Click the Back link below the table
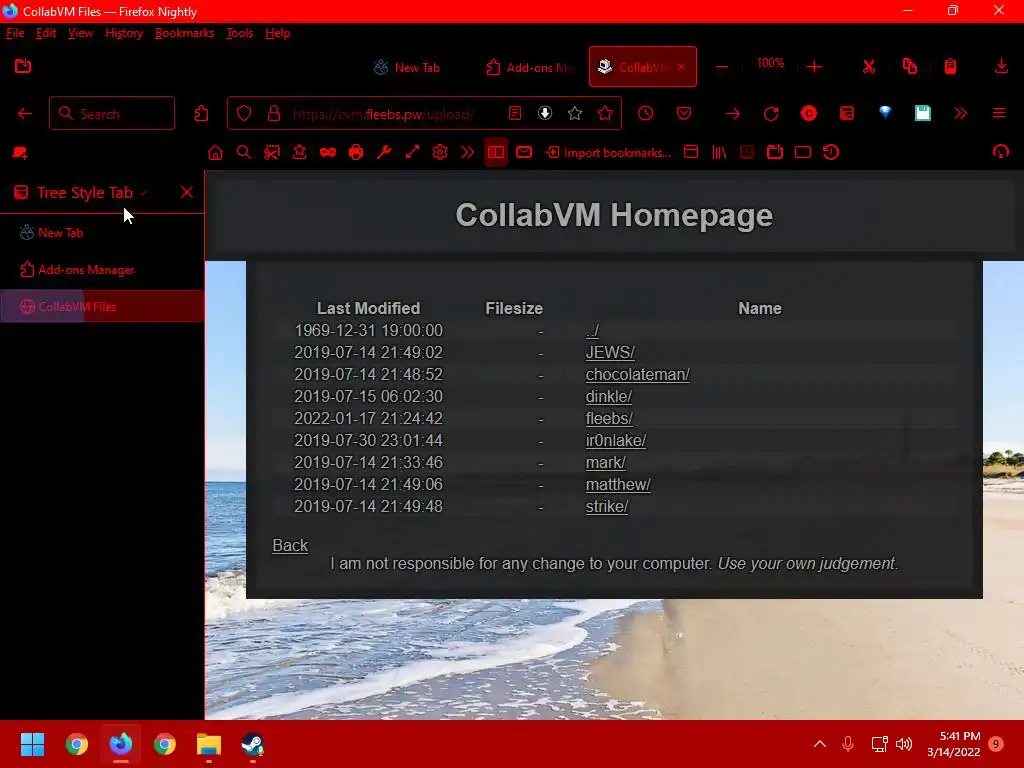 tap(290, 545)
